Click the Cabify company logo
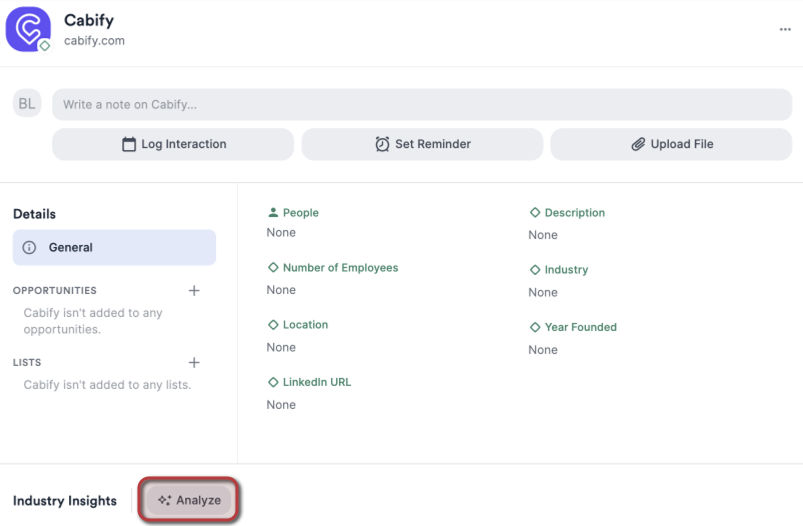This screenshot has height=526, width=803. 28,30
